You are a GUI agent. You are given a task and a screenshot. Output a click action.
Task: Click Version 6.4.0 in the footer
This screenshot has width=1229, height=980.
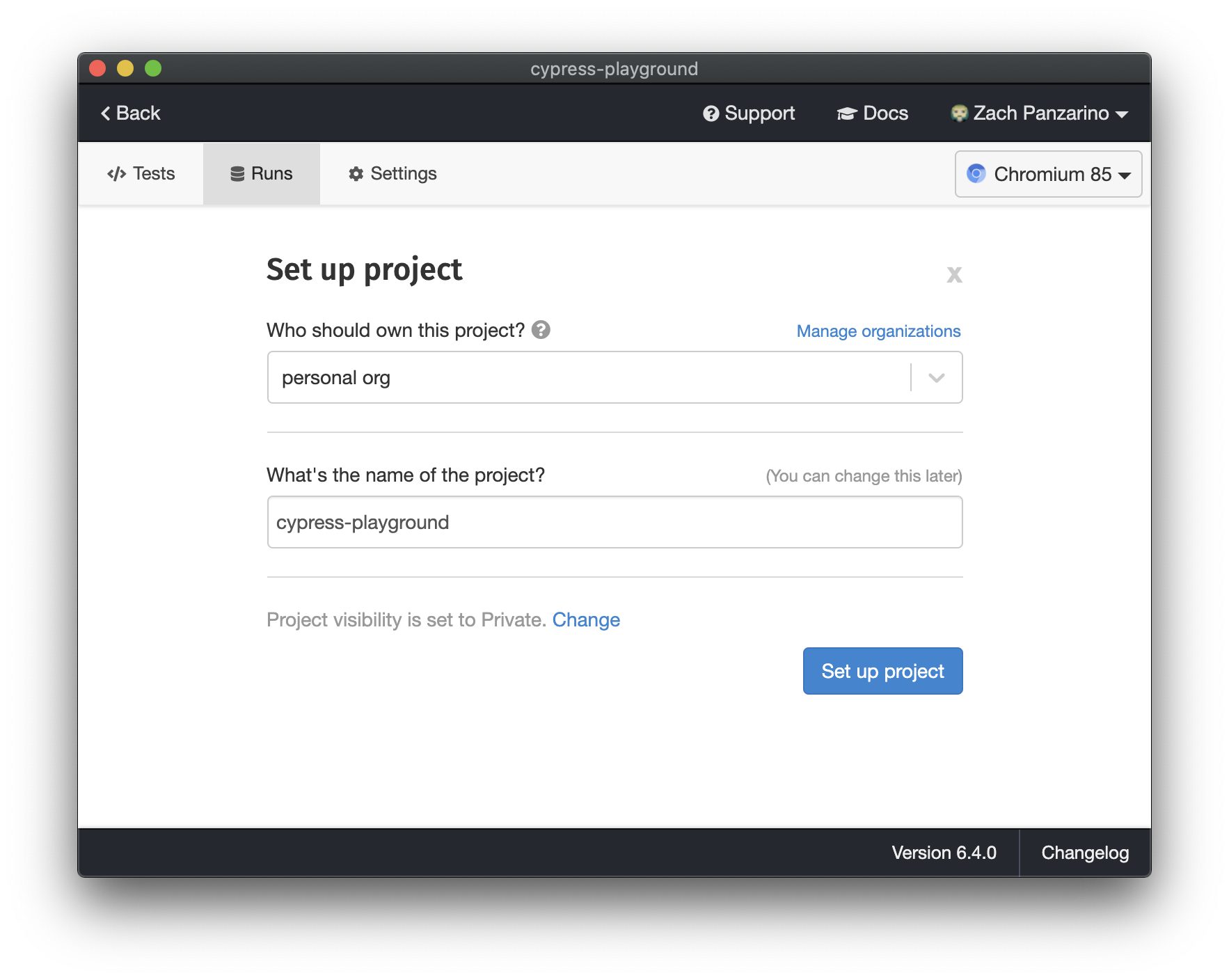pos(944,853)
